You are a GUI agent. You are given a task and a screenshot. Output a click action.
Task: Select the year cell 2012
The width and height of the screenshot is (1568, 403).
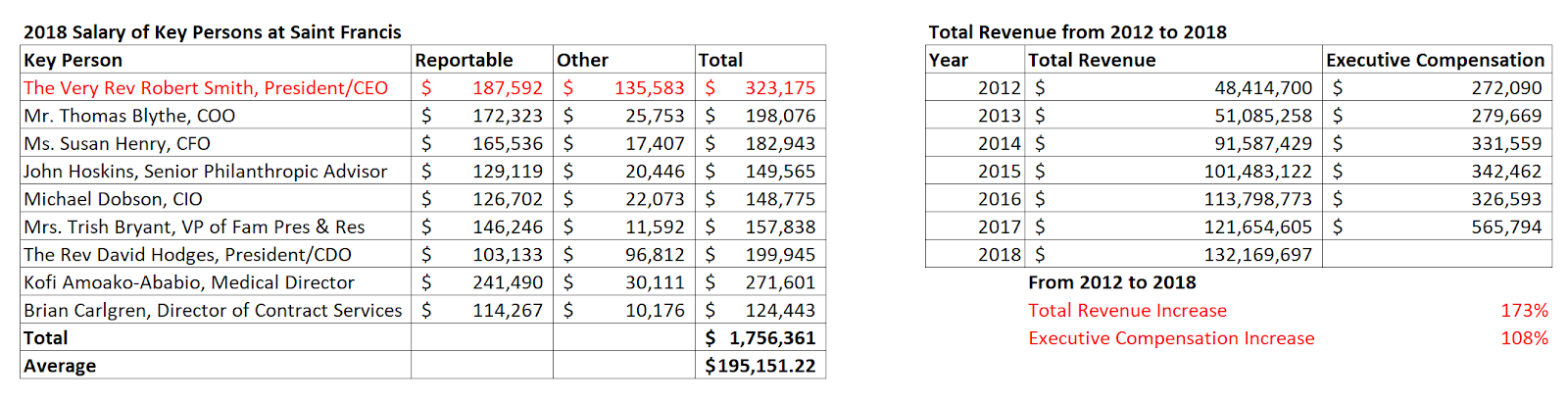975,87
